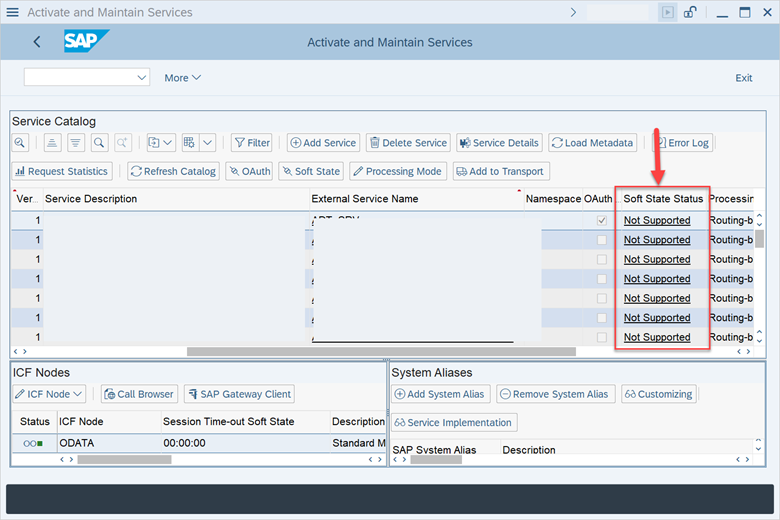Go back with the left arrow
780x520 pixels.
[x=37, y=42]
